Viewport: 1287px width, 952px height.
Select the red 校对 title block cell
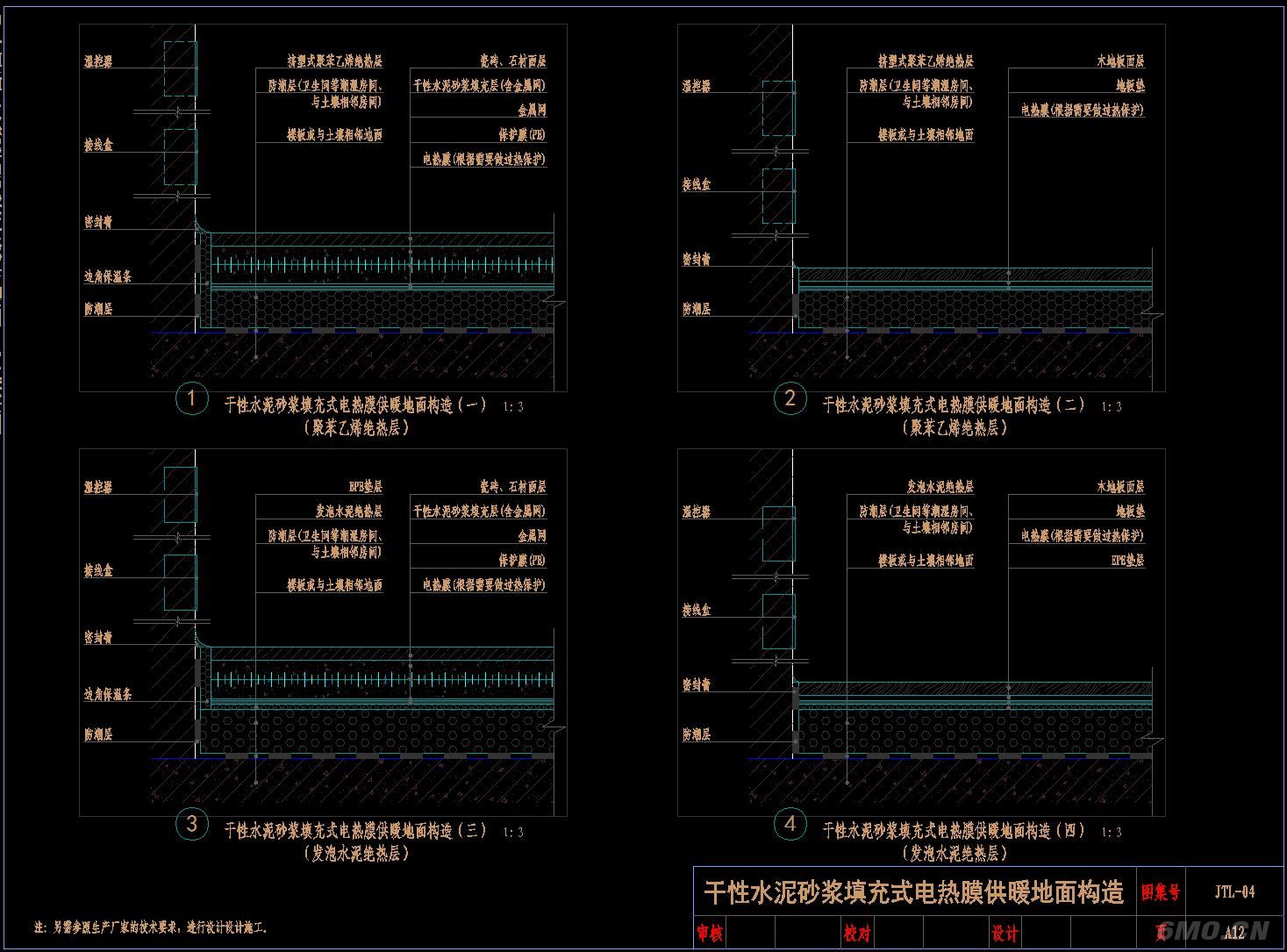tap(857, 934)
